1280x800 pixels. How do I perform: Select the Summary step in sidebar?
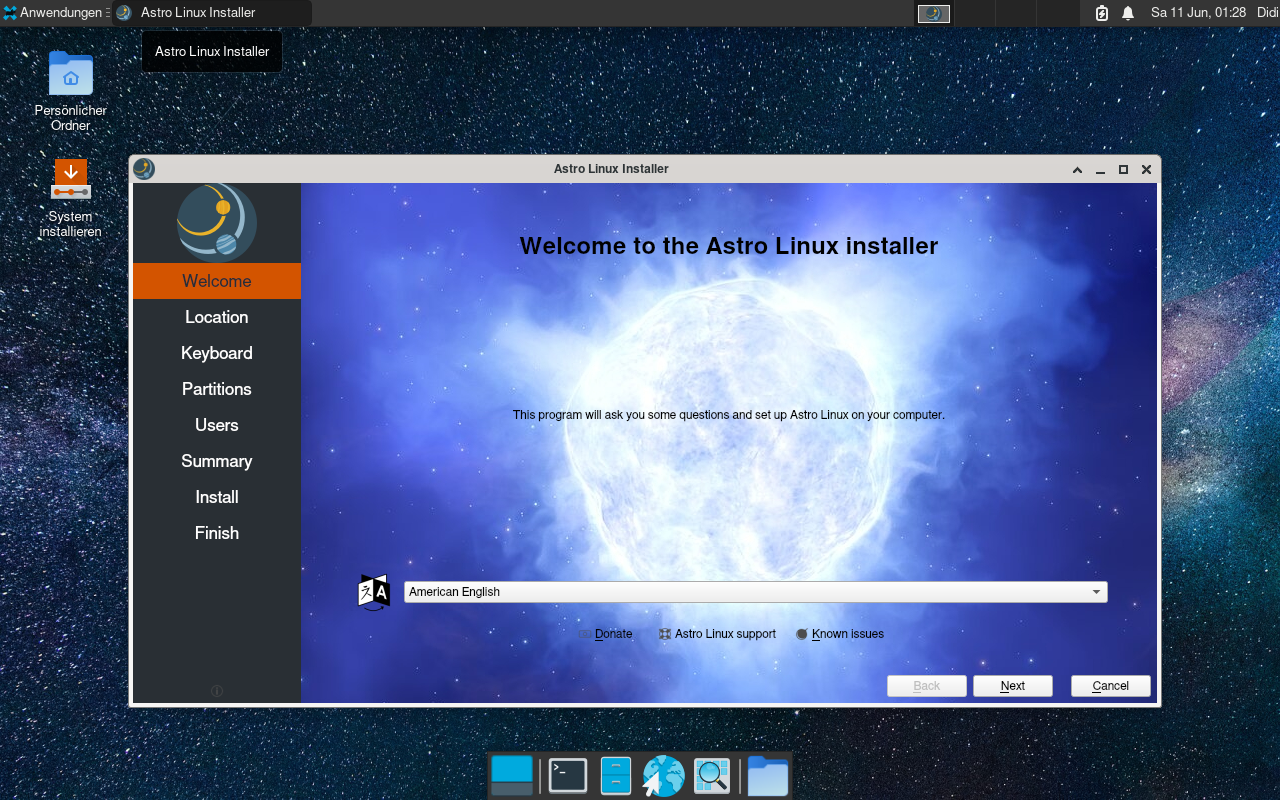[217, 461]
